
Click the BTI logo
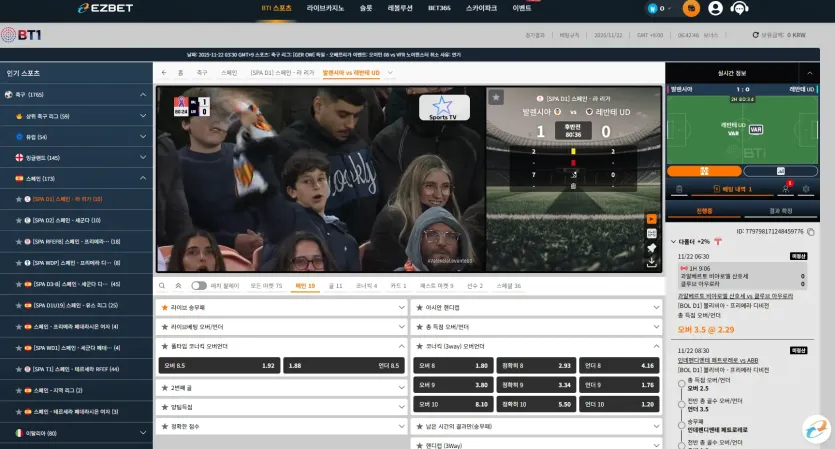click(x=21, y=35)
